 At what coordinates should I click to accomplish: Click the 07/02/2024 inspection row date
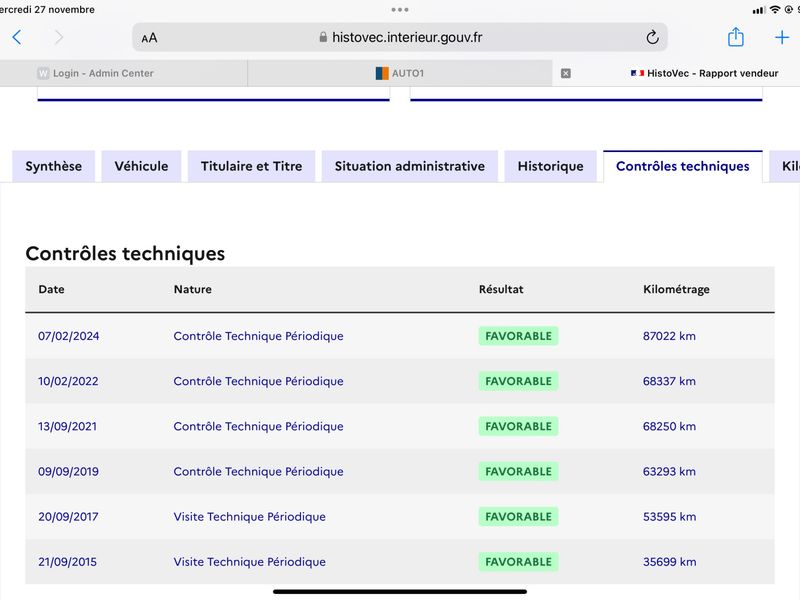pyautogui.click(x=69, y=336)
